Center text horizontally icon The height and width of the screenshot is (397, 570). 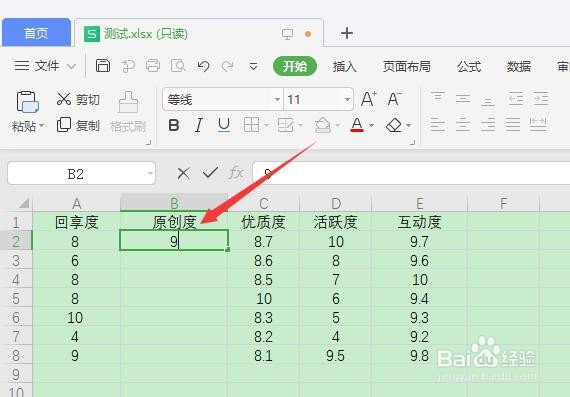coord(463,125)
